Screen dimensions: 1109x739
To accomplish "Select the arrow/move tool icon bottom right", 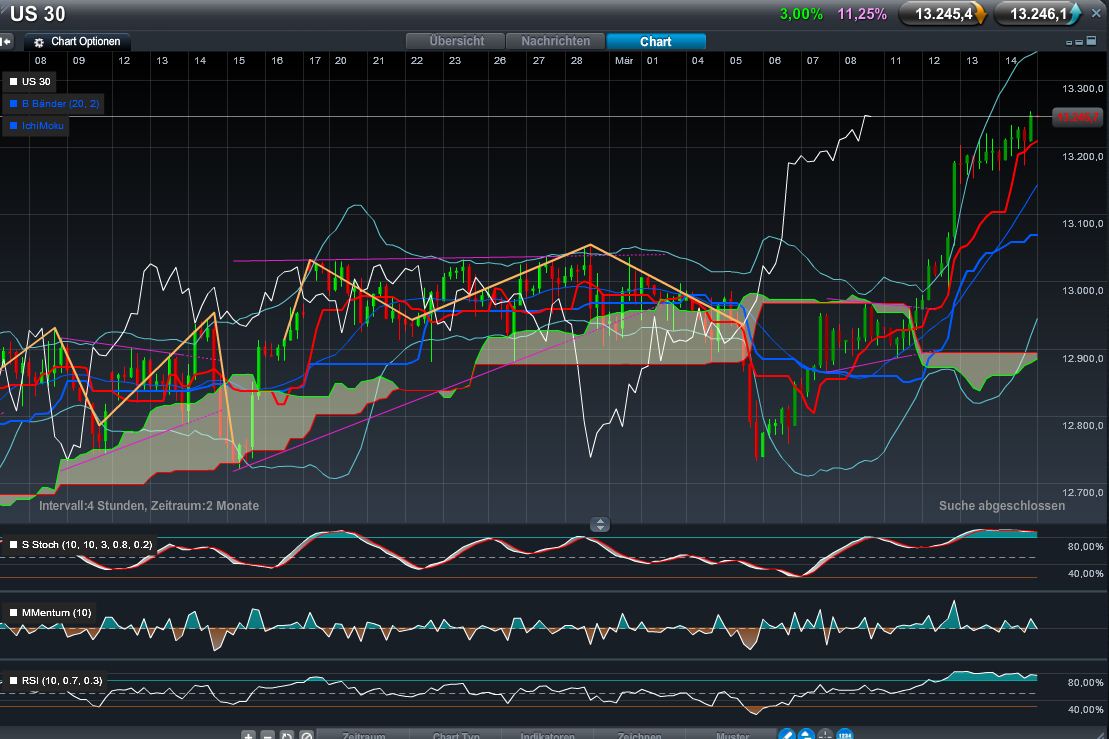I will click(807, 734).
